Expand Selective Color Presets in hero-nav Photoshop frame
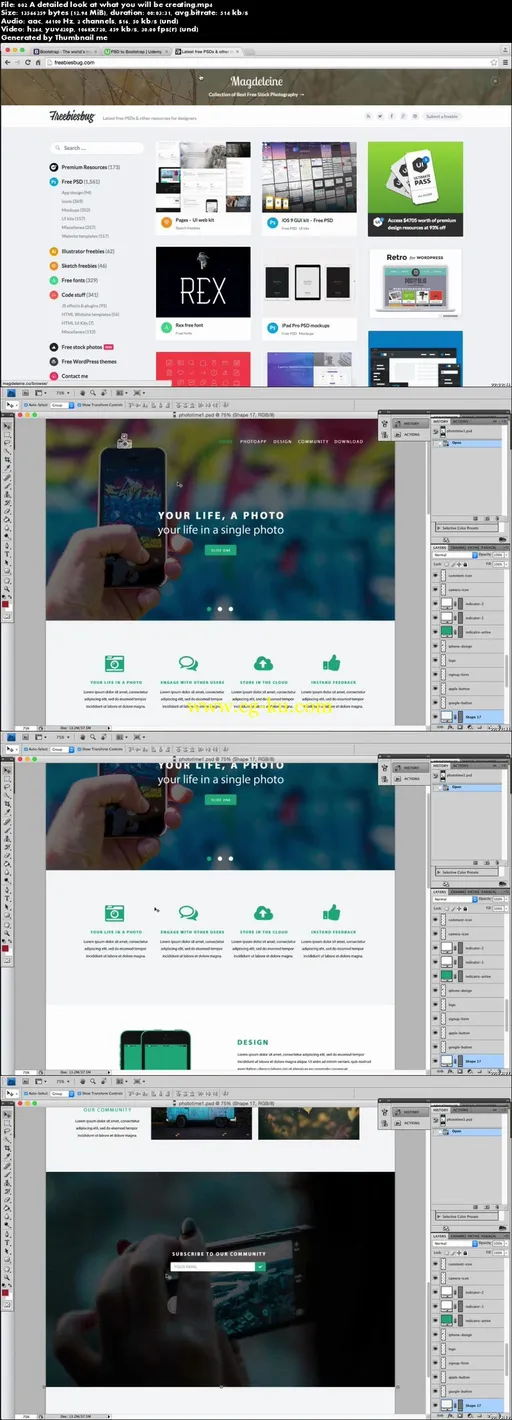The height and width of the screenshot is (1420, 512). click(438, 526)
